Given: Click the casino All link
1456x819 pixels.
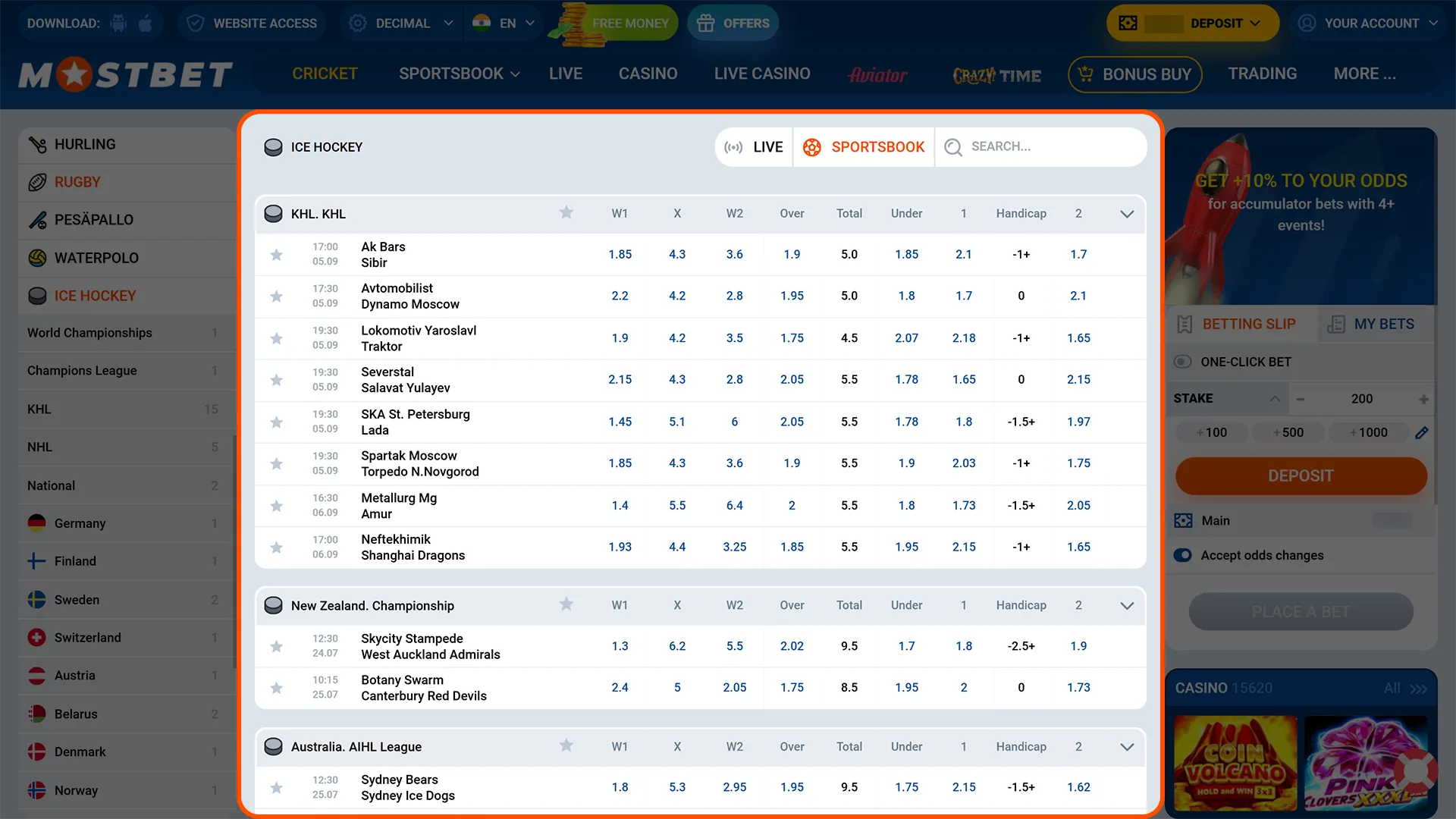Looking at the screenshot, I should [x=1404, y=689].
